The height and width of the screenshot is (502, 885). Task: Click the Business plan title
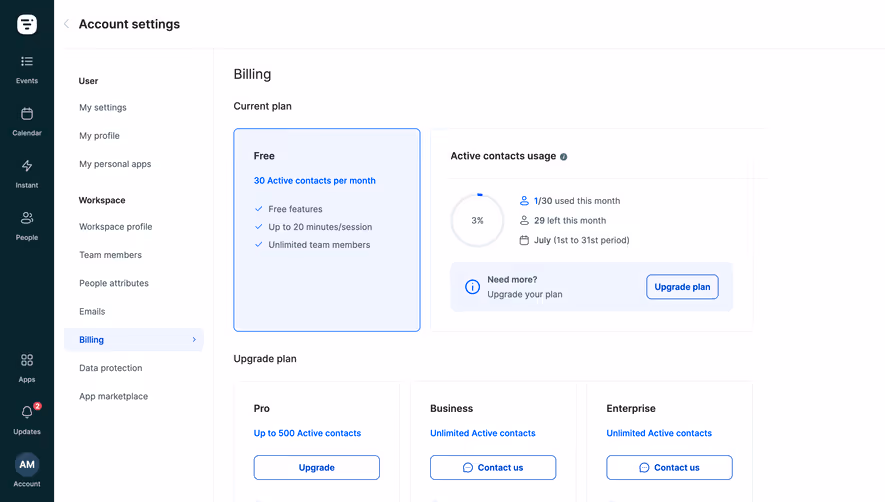(x=452, y=408)
